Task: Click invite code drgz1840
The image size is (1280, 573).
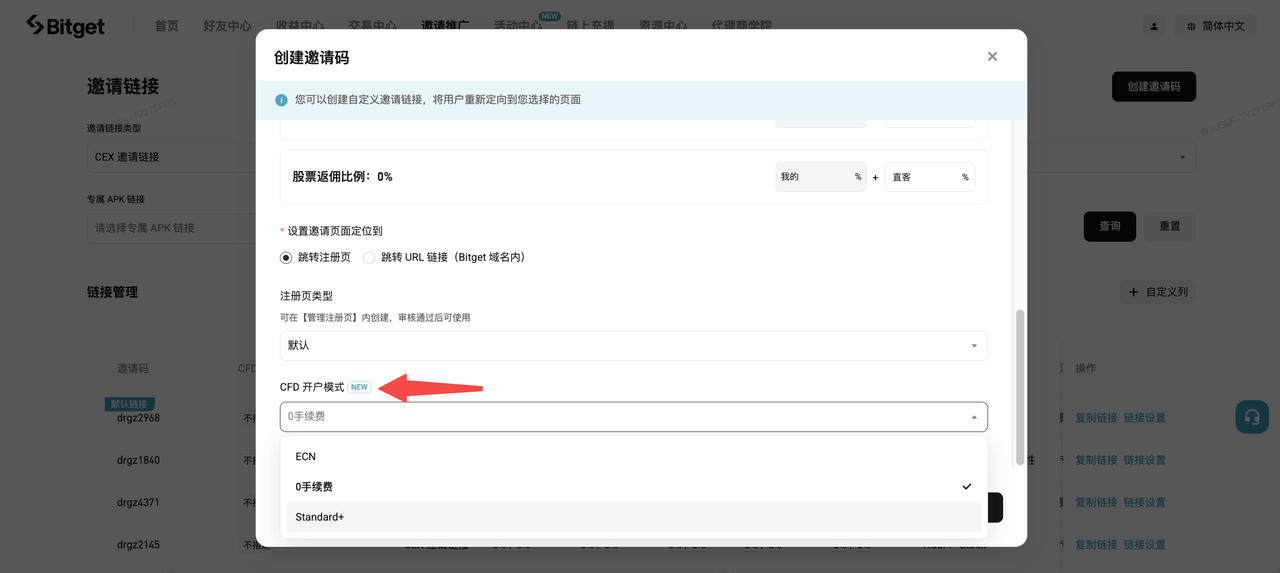Action: point(138,461)
